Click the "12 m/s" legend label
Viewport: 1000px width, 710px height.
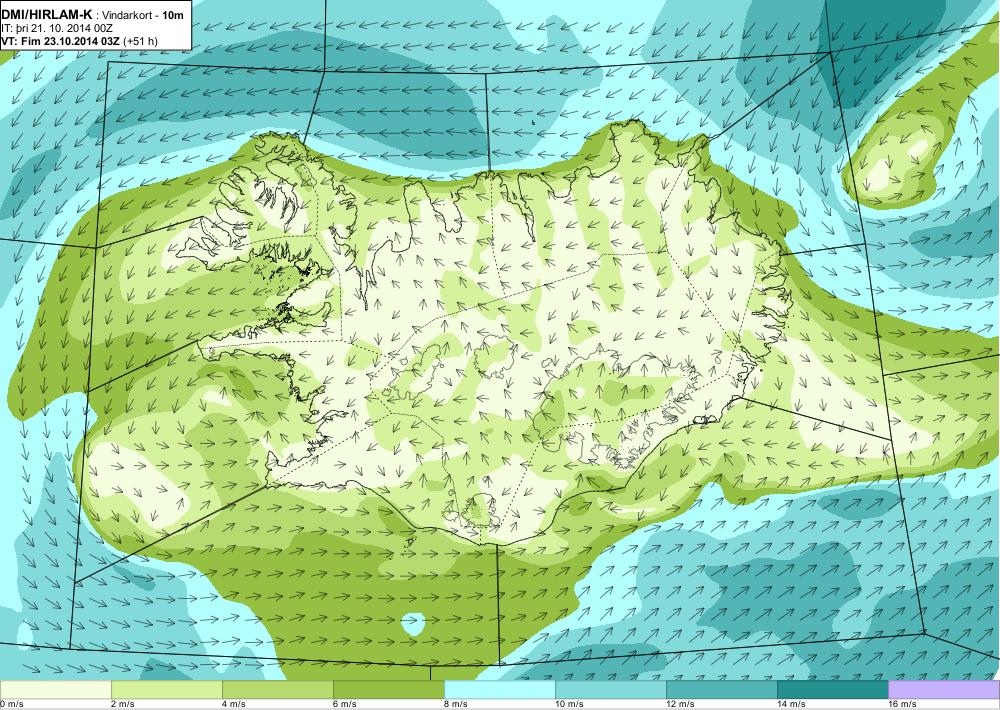click(680, 704)
